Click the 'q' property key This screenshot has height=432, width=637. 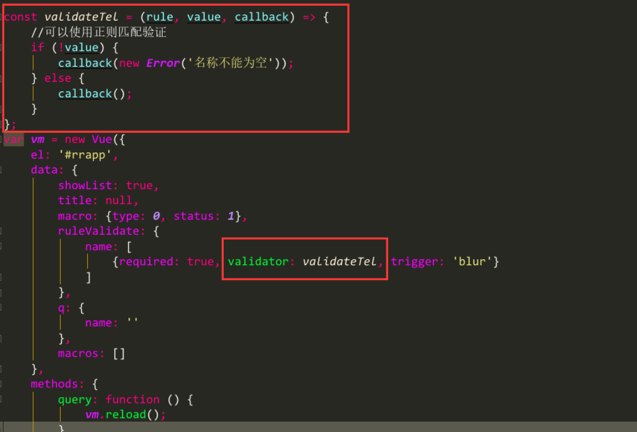coord(61,308)
